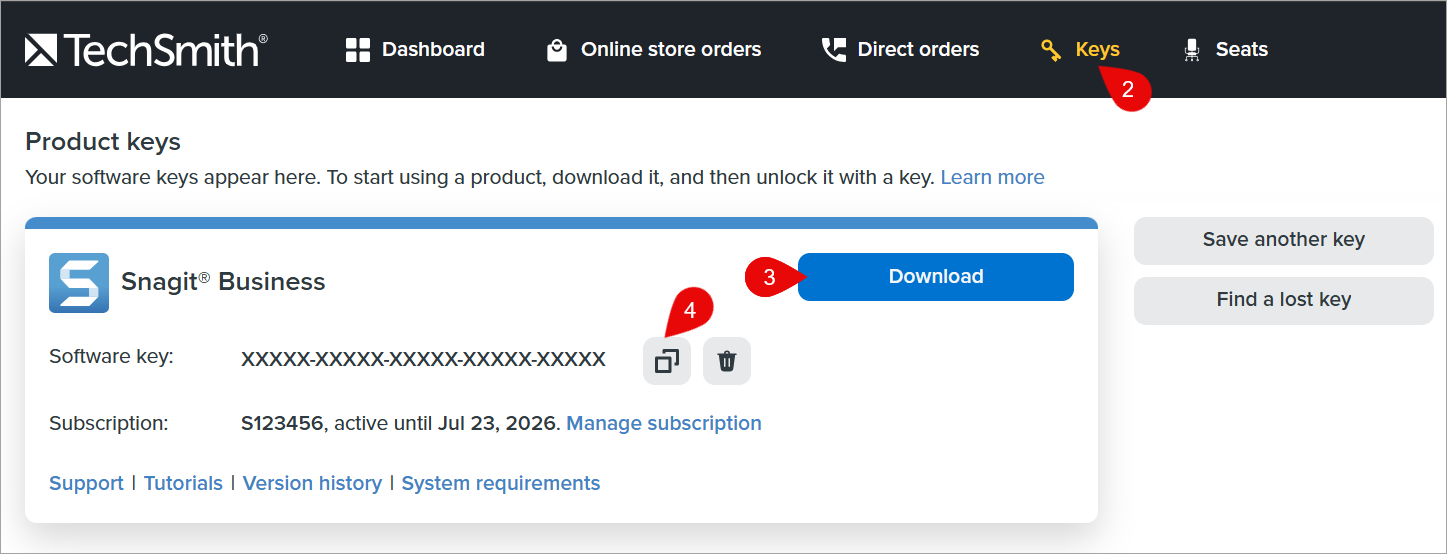Open the Direct orders tab
Screen dimensions: 1447x554
click(918, 49)
